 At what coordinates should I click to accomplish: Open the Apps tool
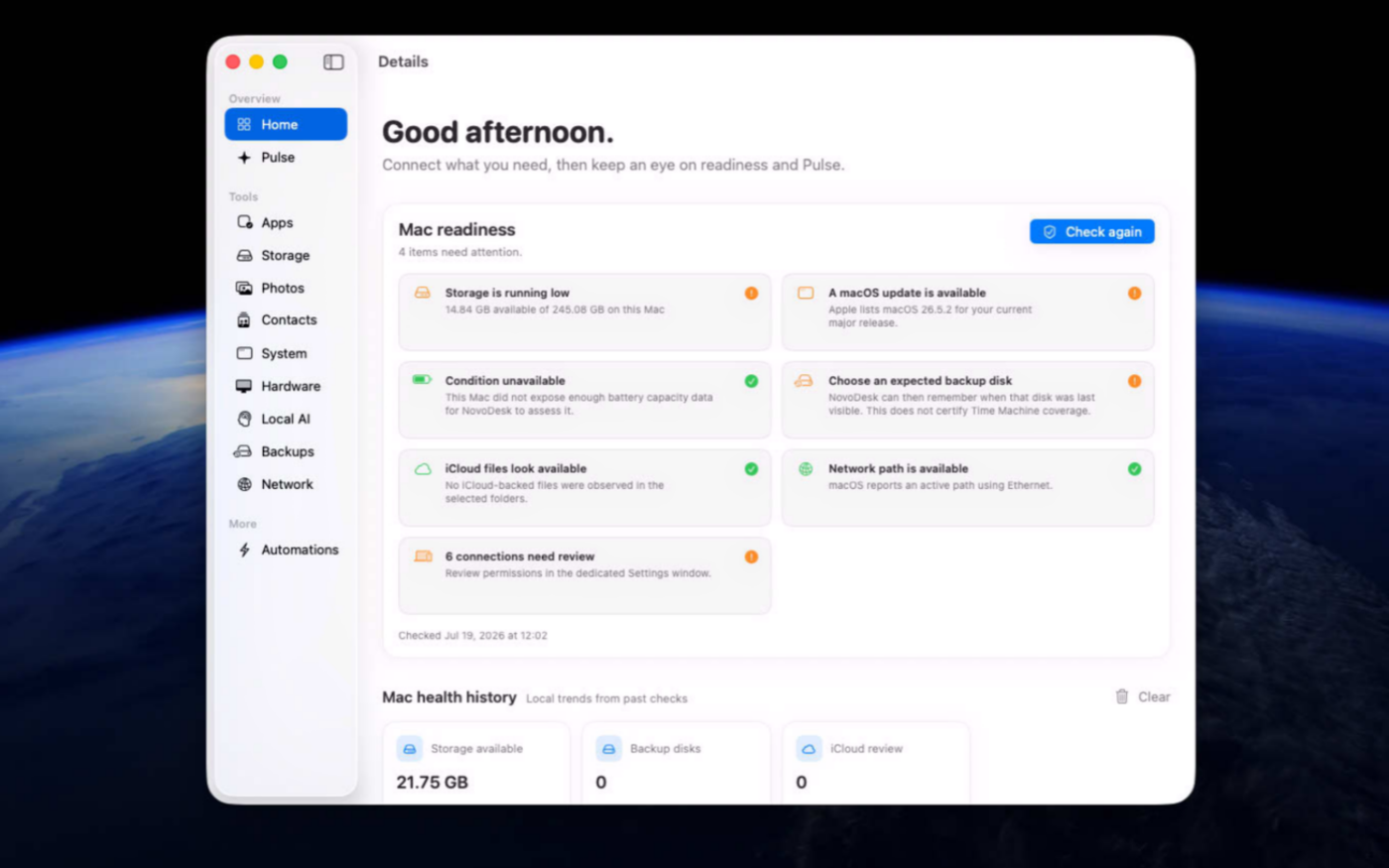(286, 222)
